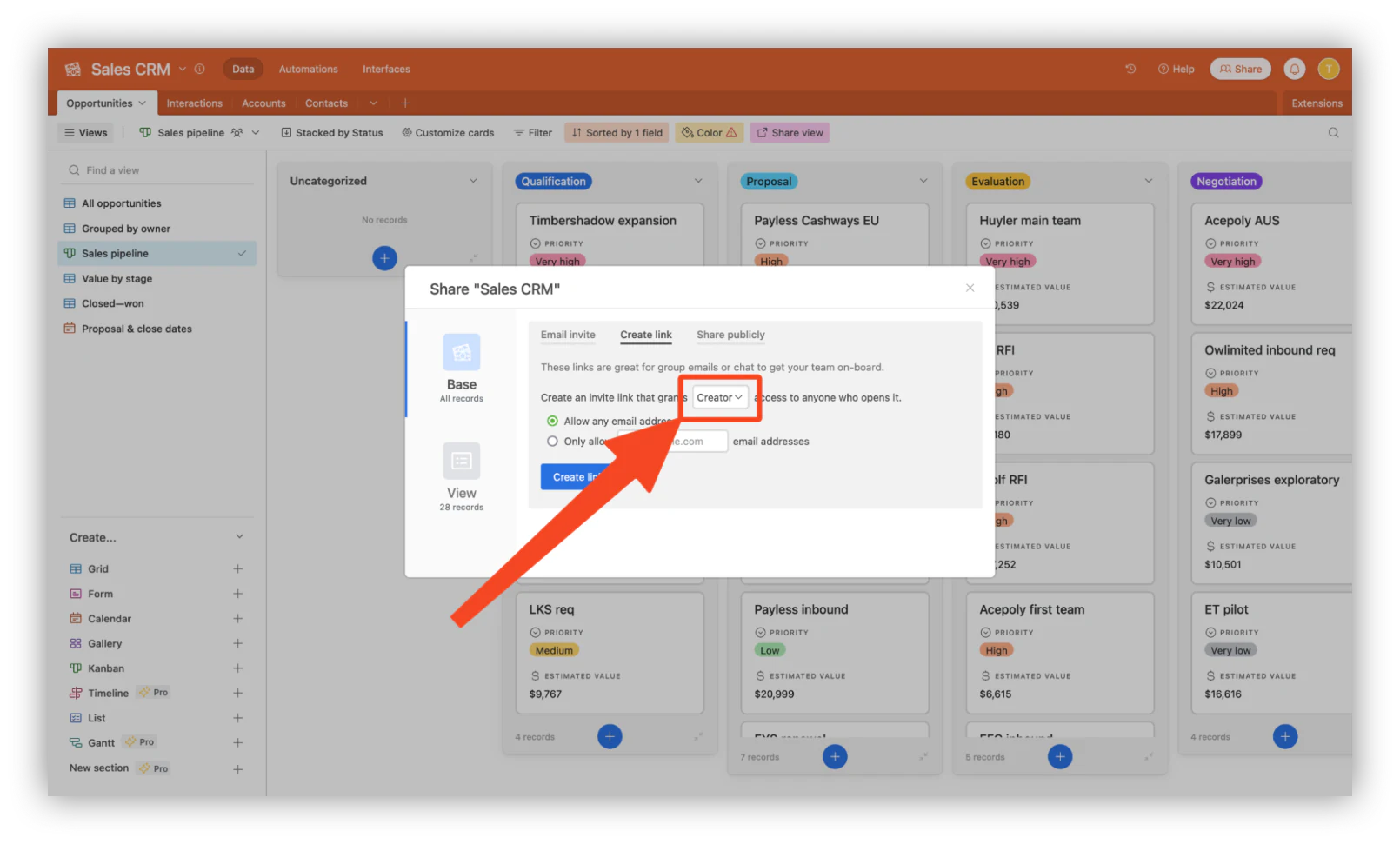Click the Share view button
This screenshot has width=1400, height=844.
pyautogui.click(x=790, y=133)
